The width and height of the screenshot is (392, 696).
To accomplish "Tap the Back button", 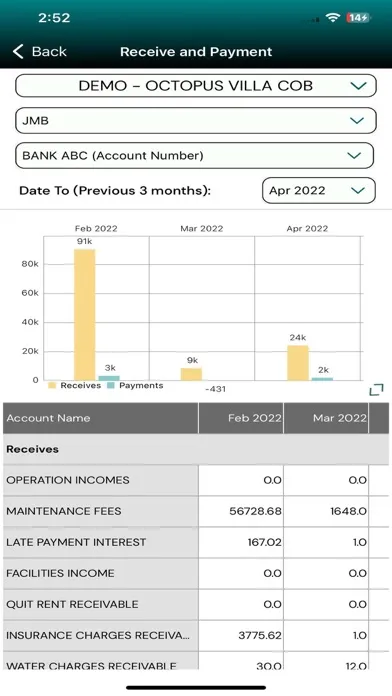I will tap(39, 51).
